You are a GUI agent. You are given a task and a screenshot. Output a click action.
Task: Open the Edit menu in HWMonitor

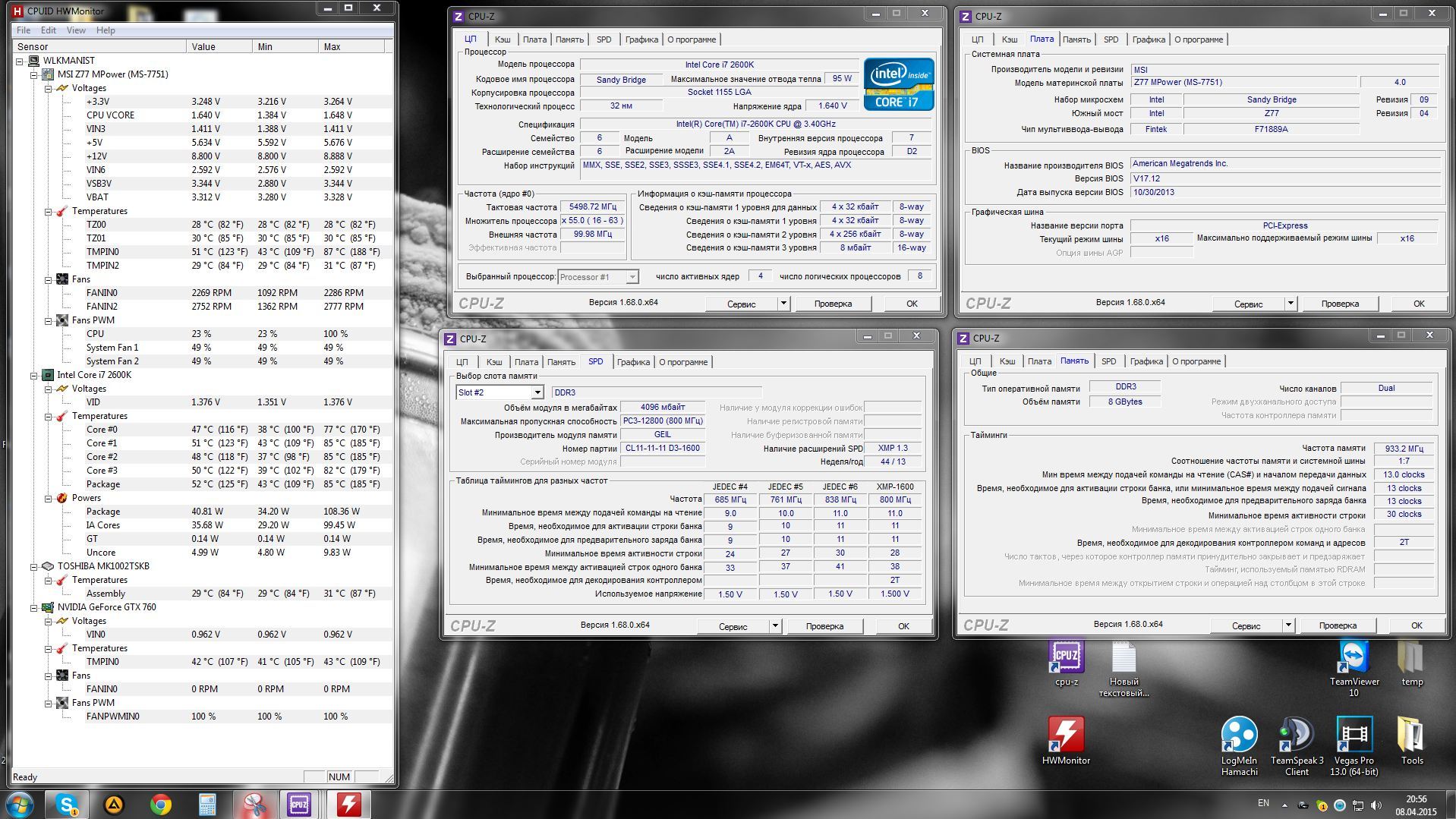point(49,30)
